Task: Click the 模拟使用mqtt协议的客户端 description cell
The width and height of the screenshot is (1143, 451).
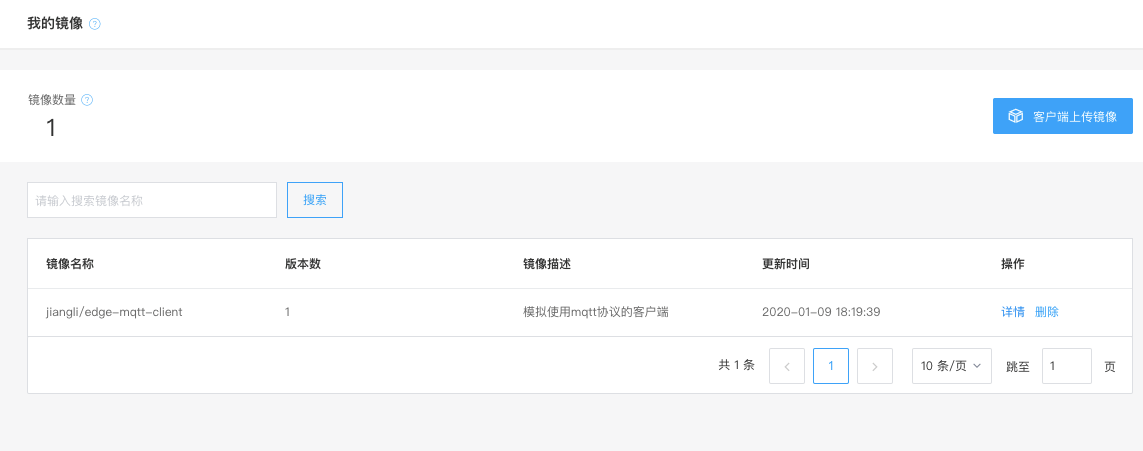Action: point(596,312)
